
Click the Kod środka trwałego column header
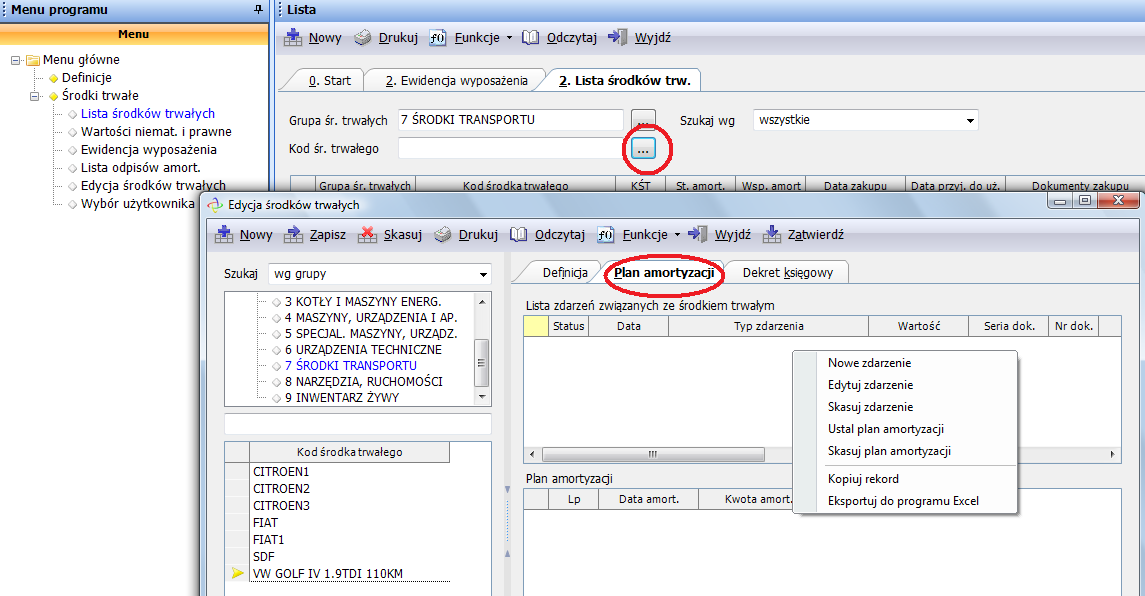pyautogui.click(x=349, y=452)
